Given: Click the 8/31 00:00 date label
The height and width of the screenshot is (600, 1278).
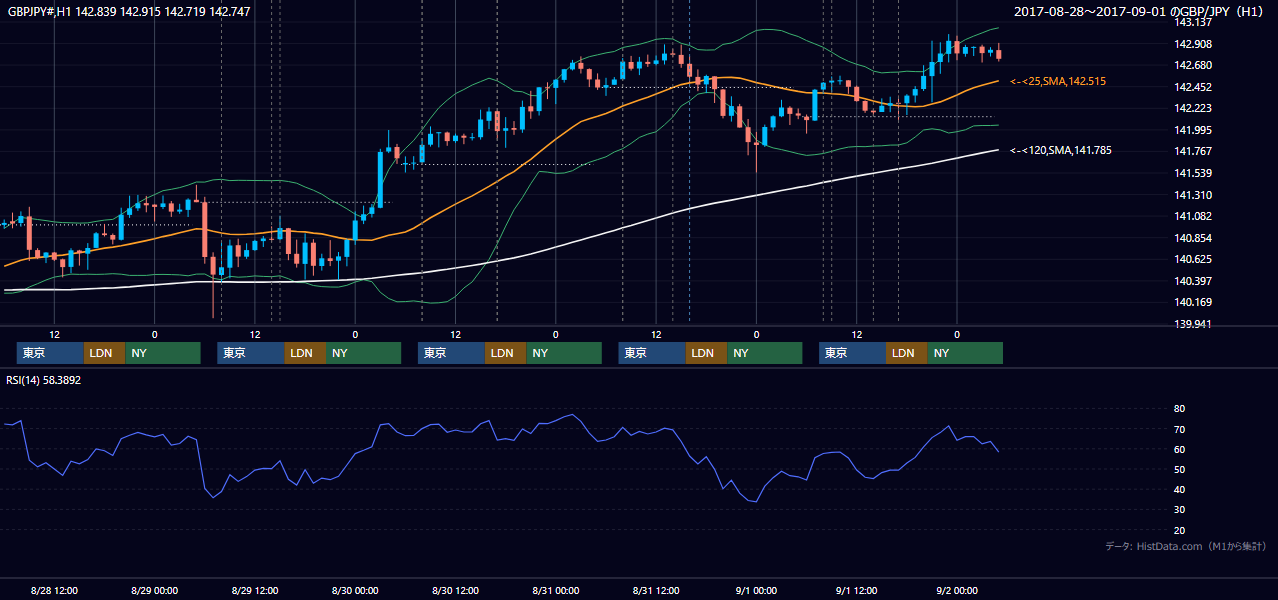Looking at the screenshot, I should tap(556, 591).
